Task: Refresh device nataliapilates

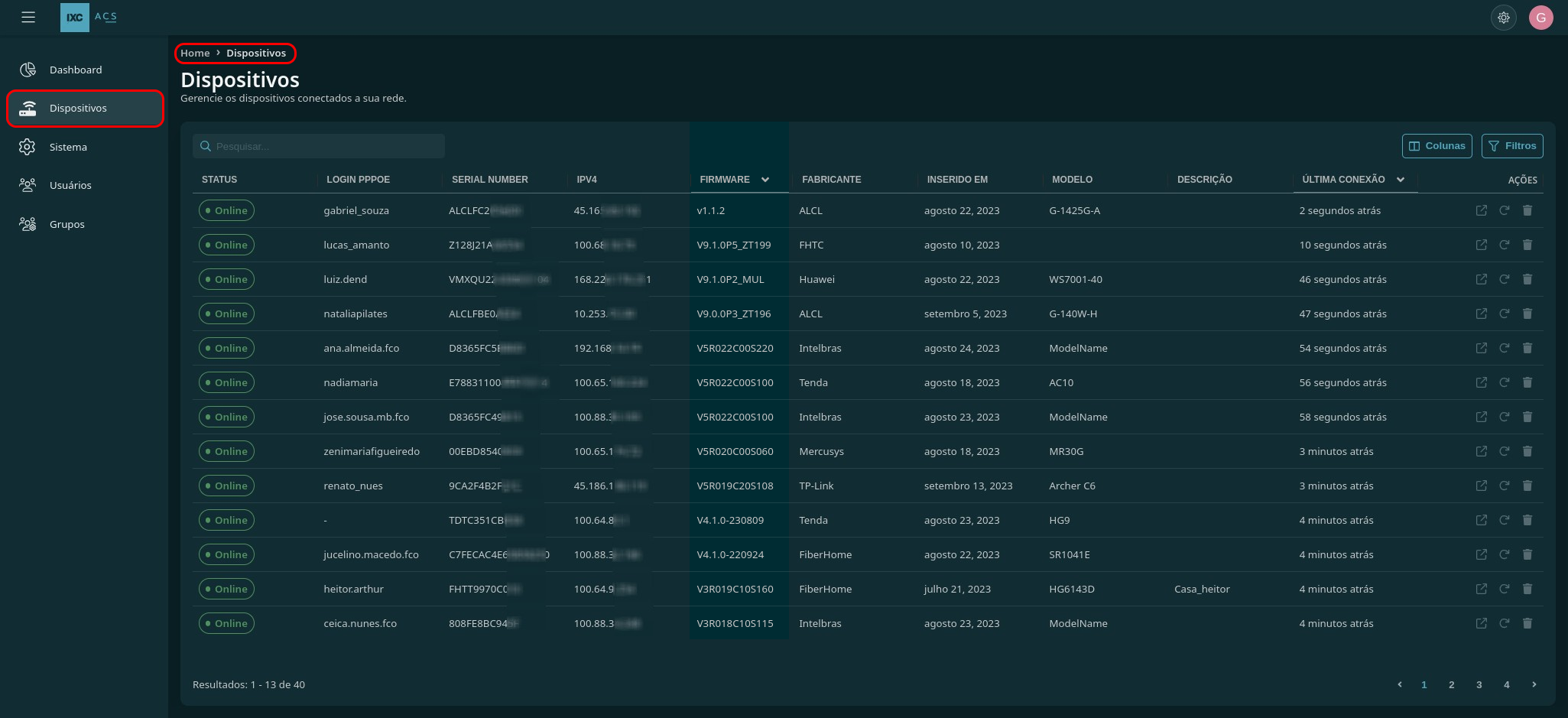Action: pos(1505,314)
